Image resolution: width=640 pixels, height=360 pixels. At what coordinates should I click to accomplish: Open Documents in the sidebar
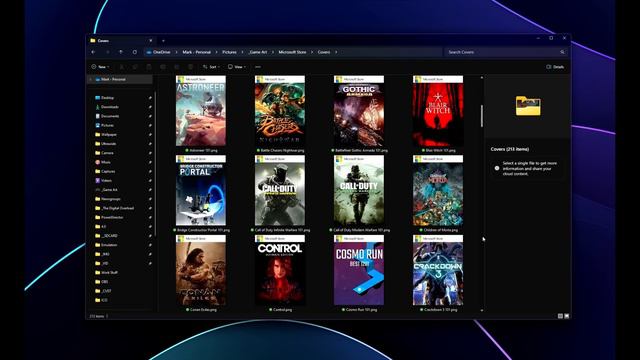pyautogui.click(x=110, y=116)
